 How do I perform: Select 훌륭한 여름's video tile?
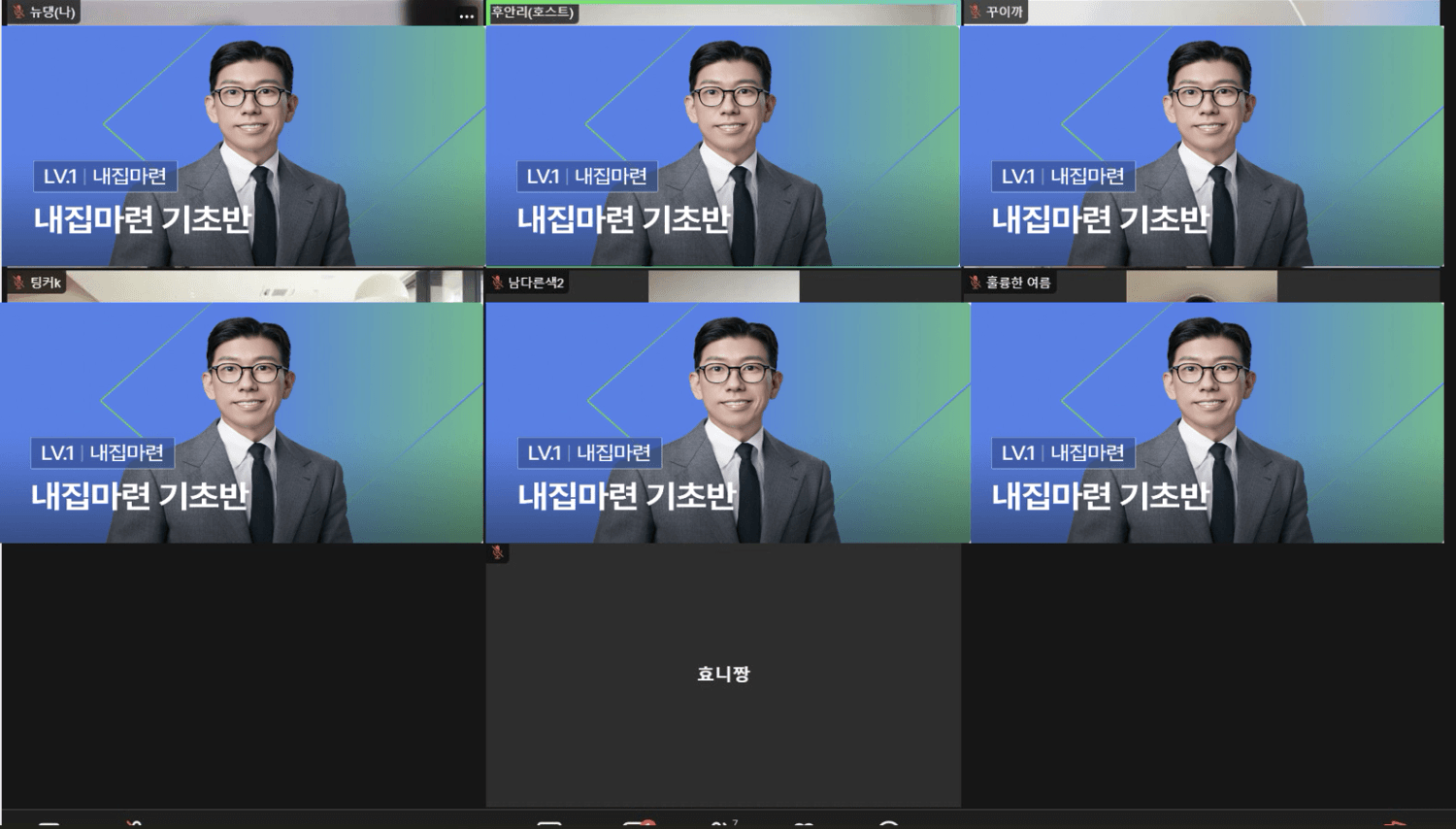click(x=1204, y=406)
